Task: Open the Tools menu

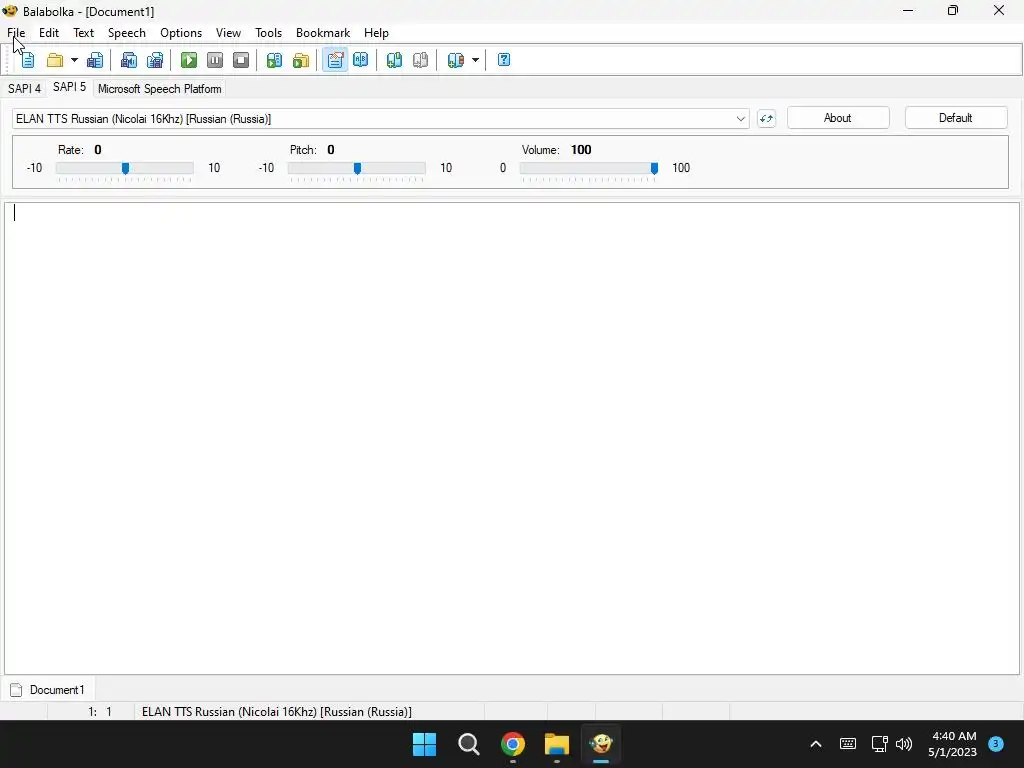Action: click(x=268, y=33)
